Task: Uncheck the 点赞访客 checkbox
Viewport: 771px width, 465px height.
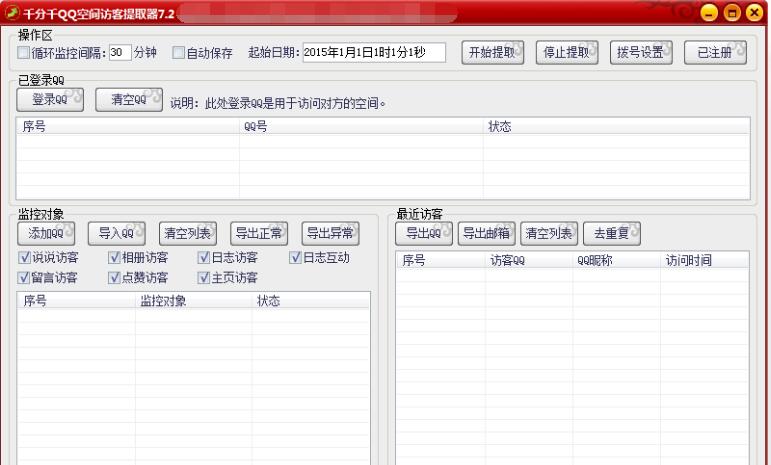Action: [114, 277]
